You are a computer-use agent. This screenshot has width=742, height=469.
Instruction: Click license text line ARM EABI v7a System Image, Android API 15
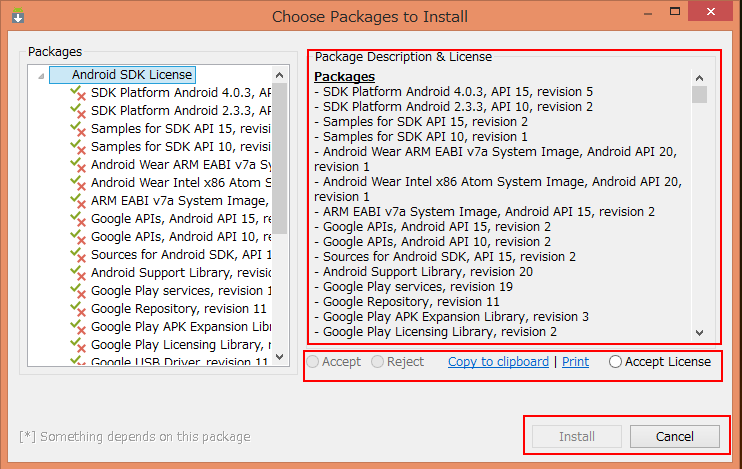pyautogui.click(x=485, y=212)
